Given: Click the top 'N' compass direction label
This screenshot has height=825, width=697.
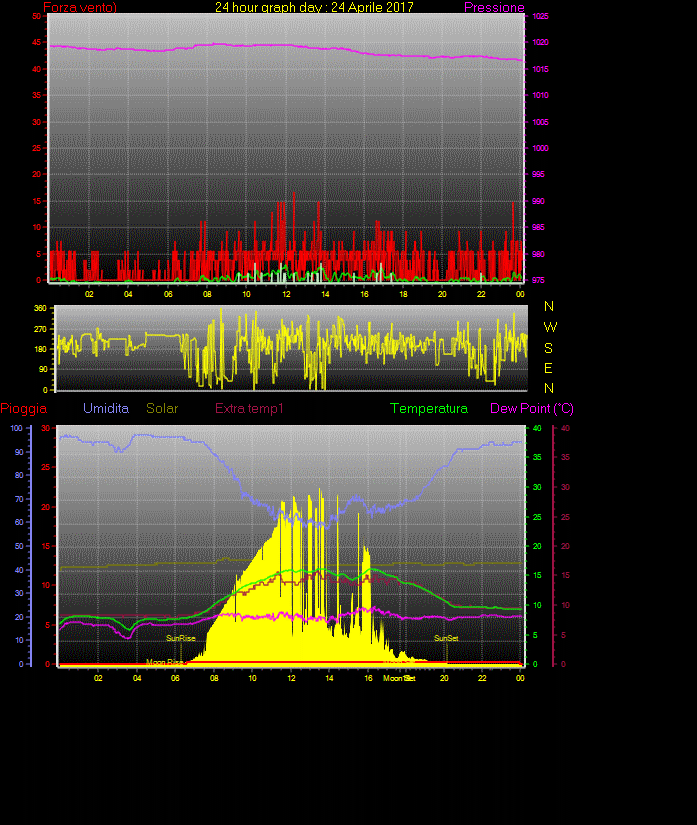Looking at the screenshot, I should click(x=549, y=306).
